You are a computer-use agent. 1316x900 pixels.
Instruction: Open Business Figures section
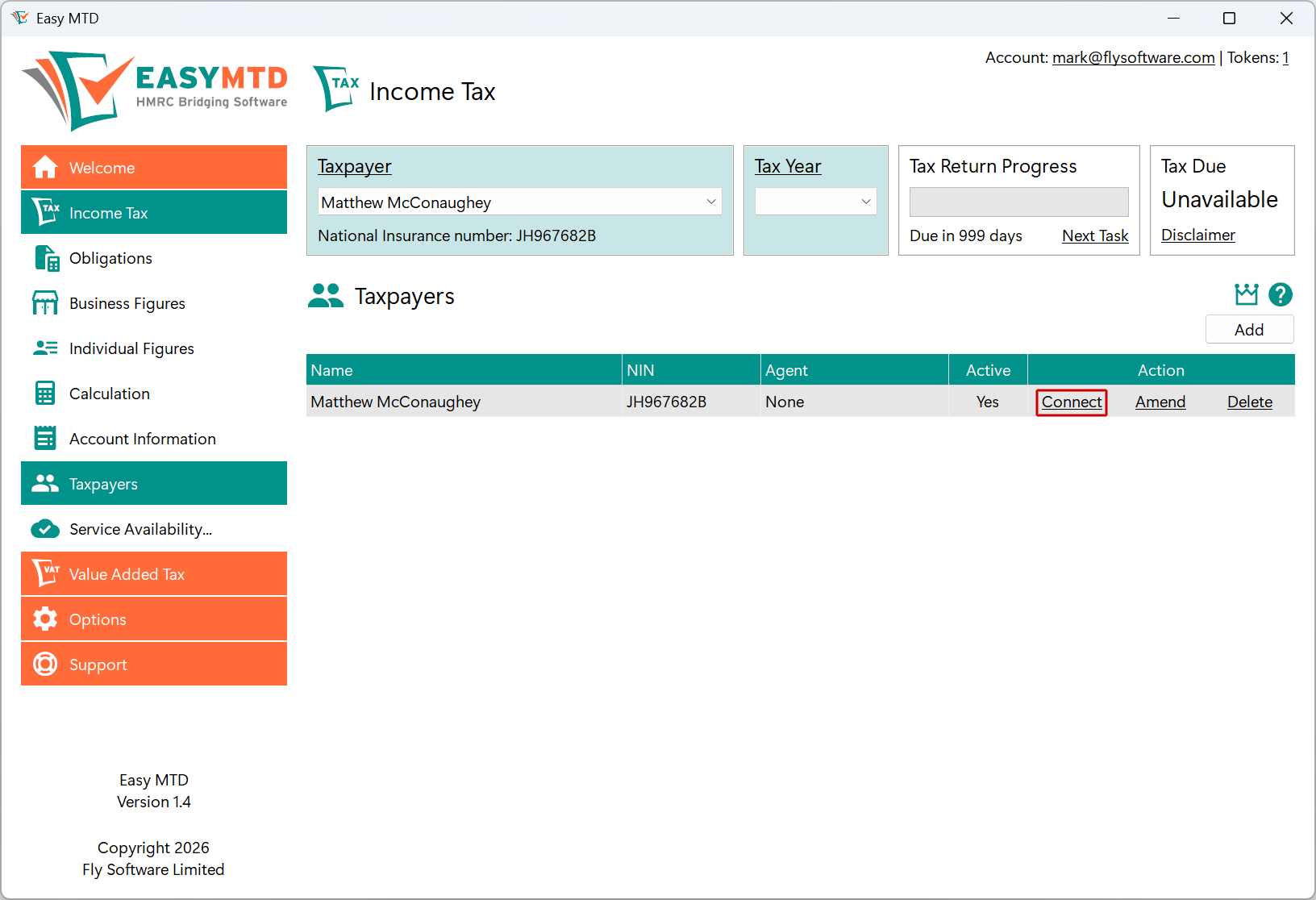coord(154,302)
